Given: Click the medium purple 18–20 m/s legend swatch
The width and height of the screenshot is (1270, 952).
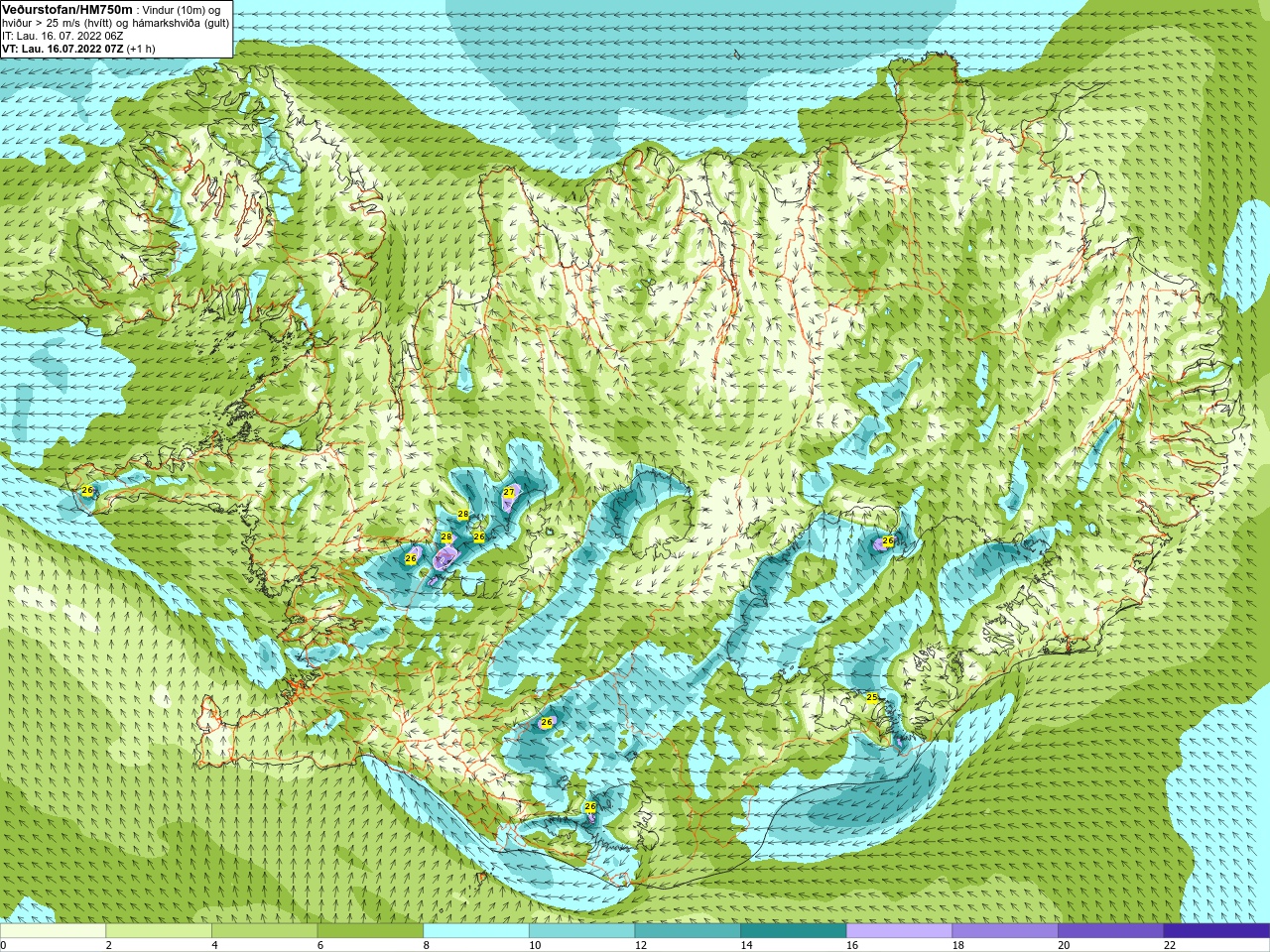Looking at the screenshot, I should pyautogui.click(x=1005, y=931).
